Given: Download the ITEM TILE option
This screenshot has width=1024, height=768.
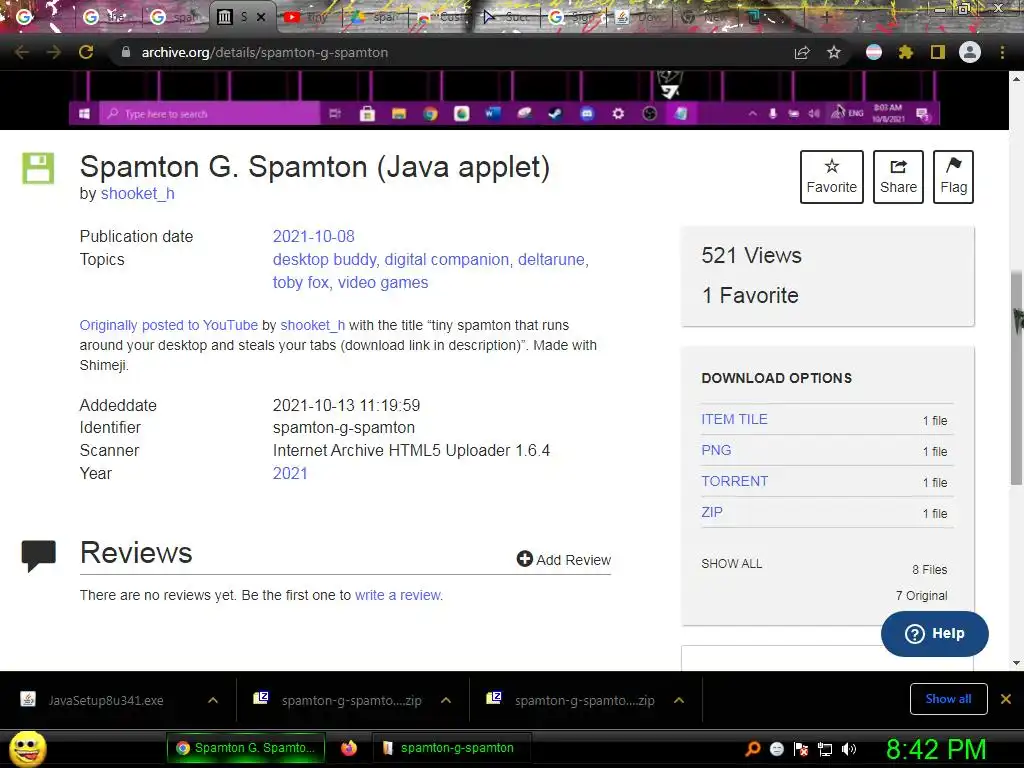Looking at the screenshot, I should tap(734, 419).
